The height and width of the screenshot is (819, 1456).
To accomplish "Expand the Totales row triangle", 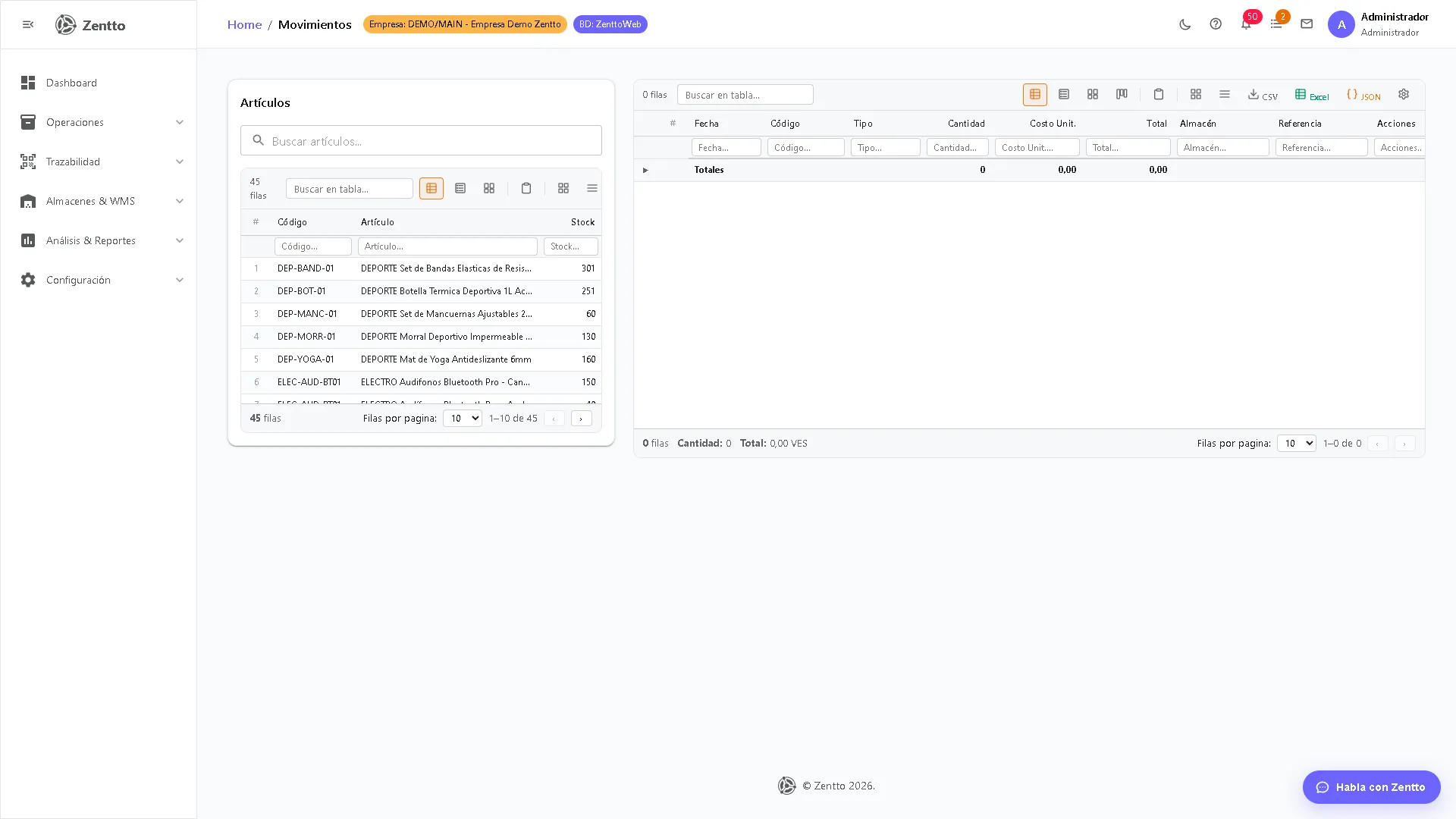I will (645, 170).
